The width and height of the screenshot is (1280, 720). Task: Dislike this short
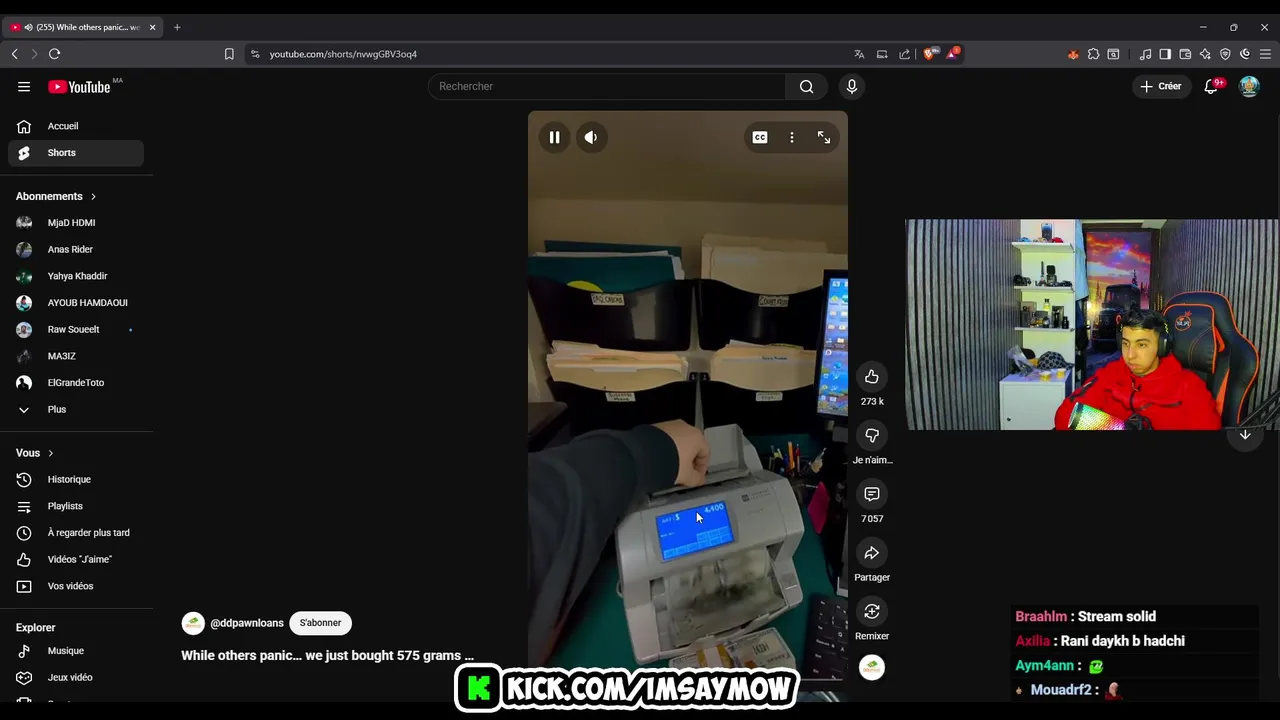coord(872,435)
